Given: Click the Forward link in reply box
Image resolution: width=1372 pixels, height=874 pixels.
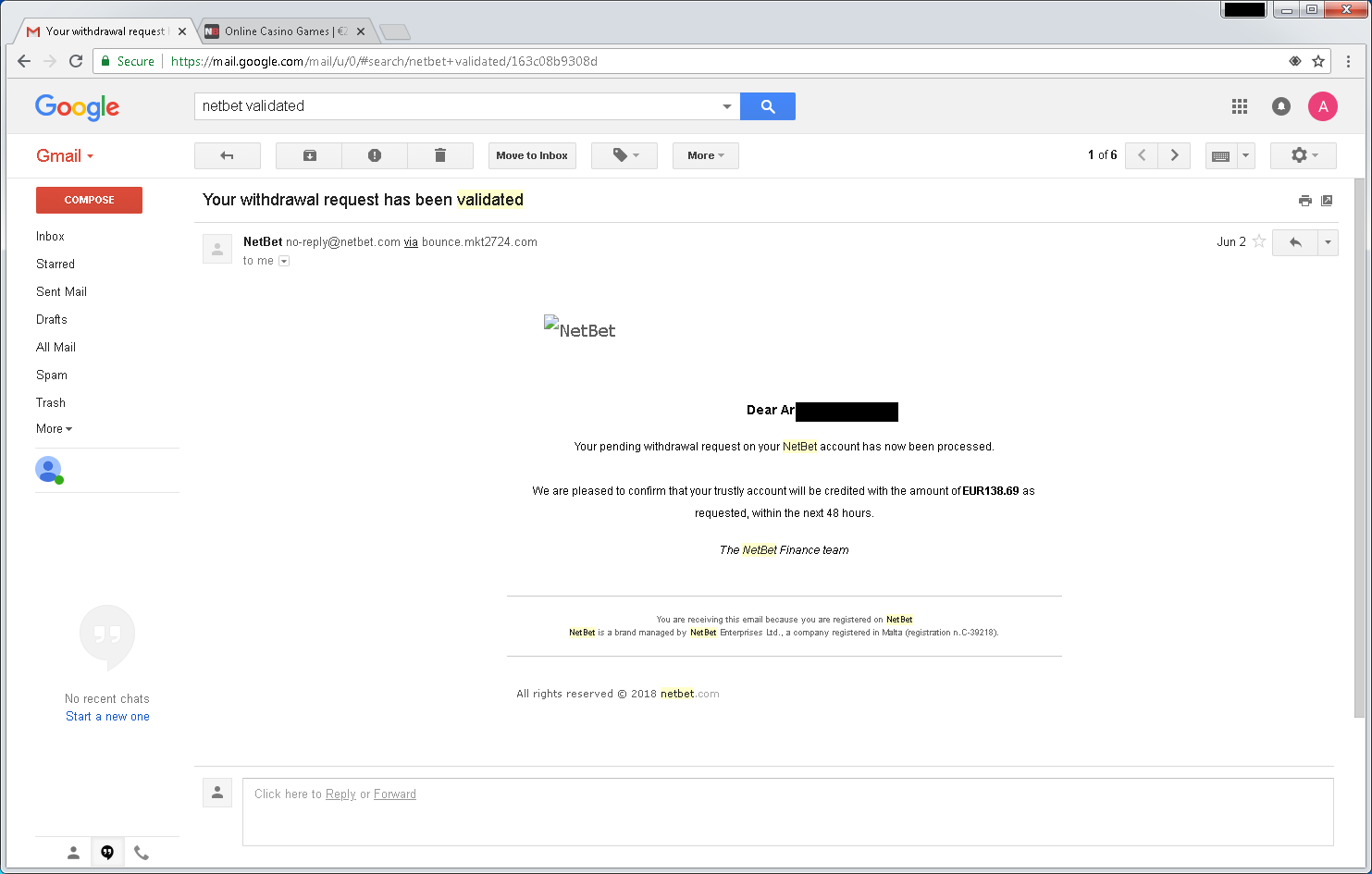Looking at the screenshot, I should tap(395, 794).
